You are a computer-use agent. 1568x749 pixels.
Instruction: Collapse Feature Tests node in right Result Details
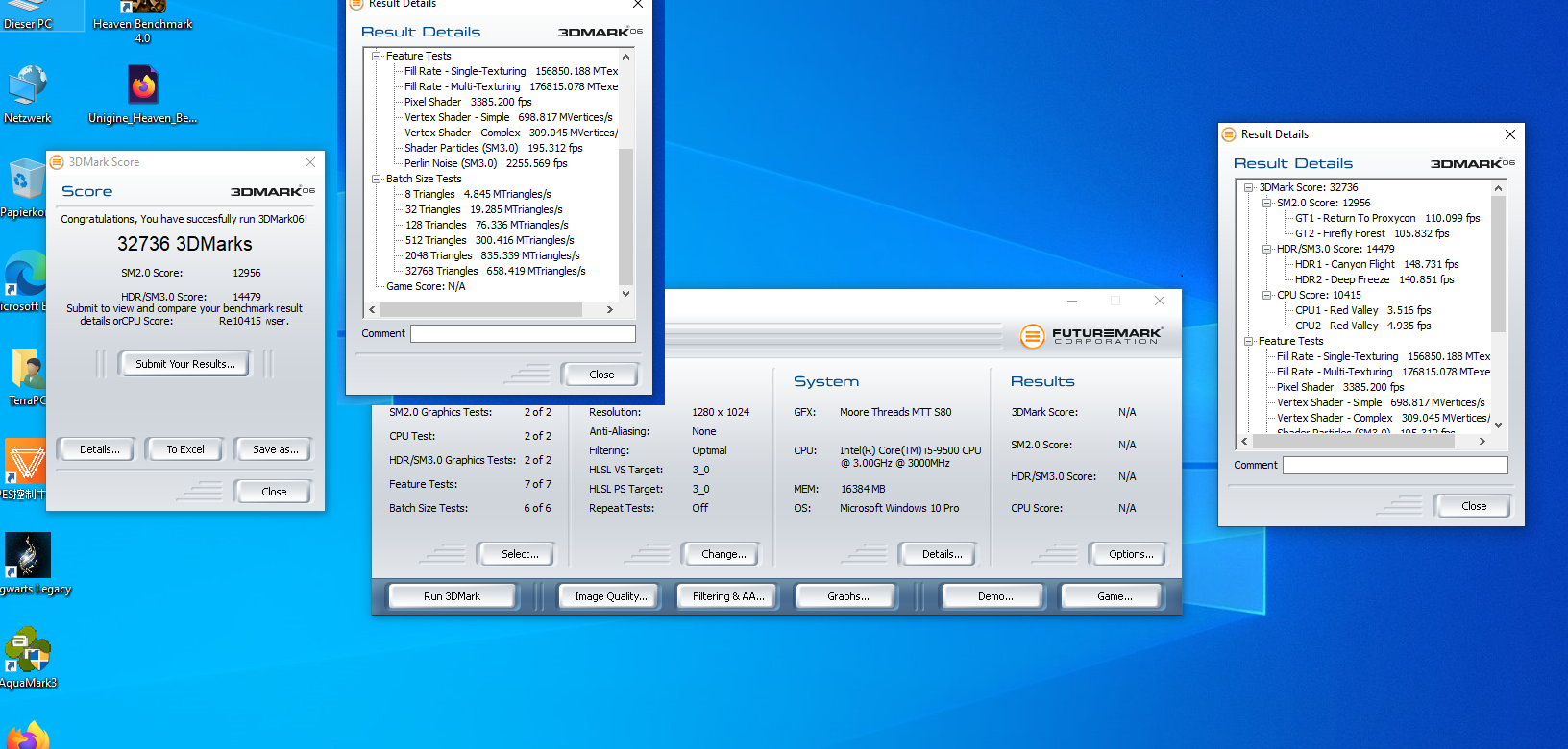(1249, 341)
